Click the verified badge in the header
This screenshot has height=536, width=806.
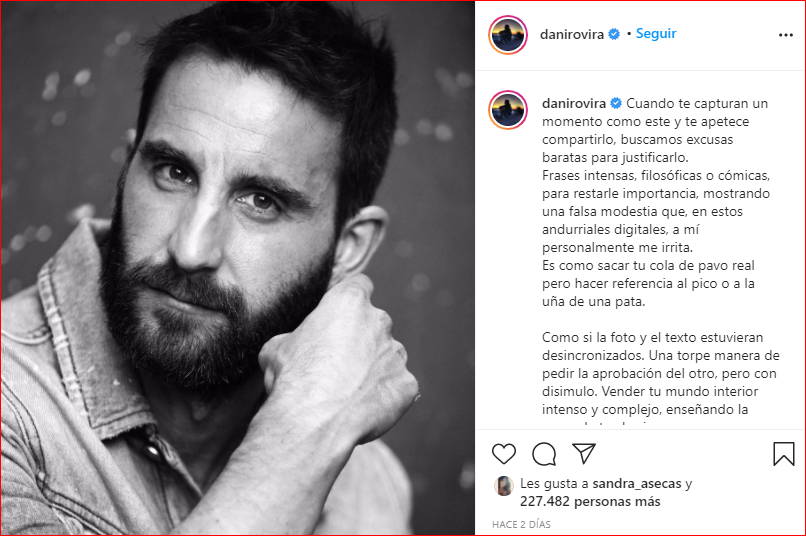[x=614, y=34]
